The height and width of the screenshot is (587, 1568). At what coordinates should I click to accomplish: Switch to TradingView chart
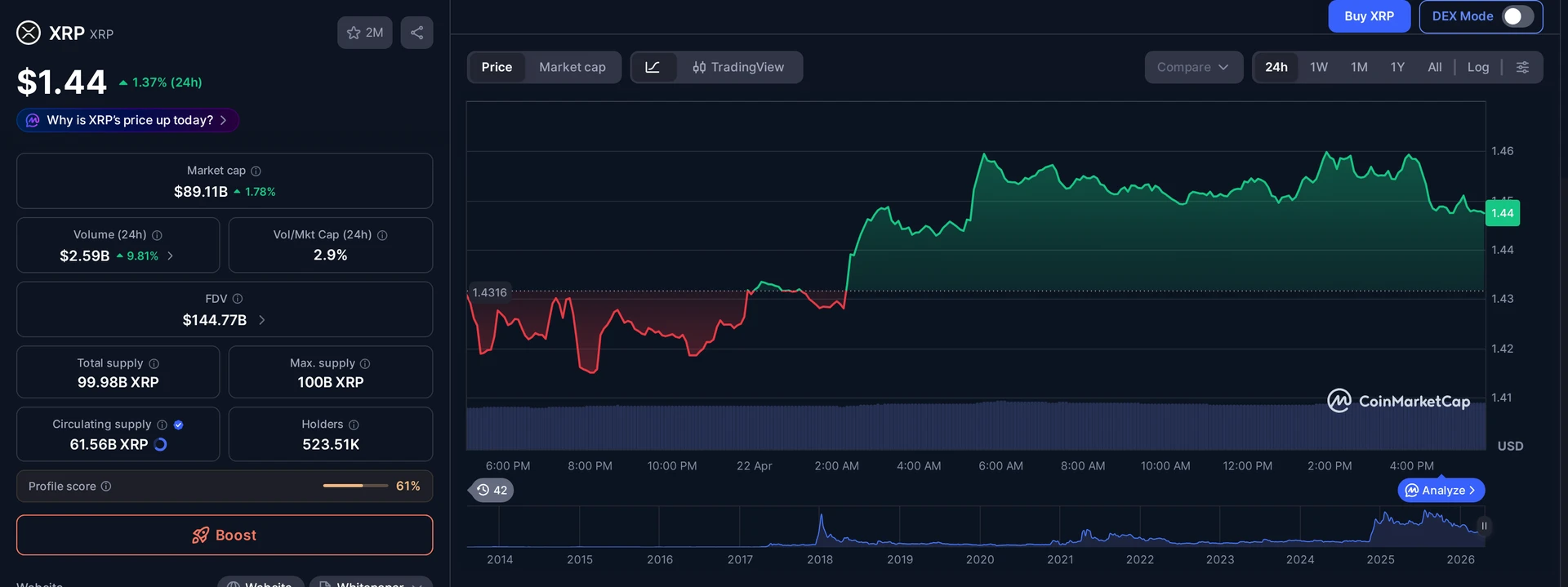point(738,67)
